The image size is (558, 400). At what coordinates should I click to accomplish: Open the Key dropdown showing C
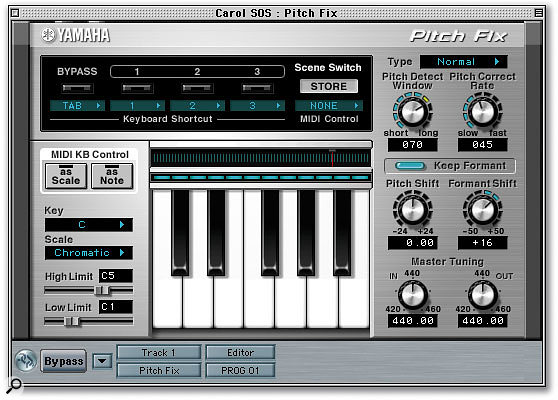pos(89,225)
